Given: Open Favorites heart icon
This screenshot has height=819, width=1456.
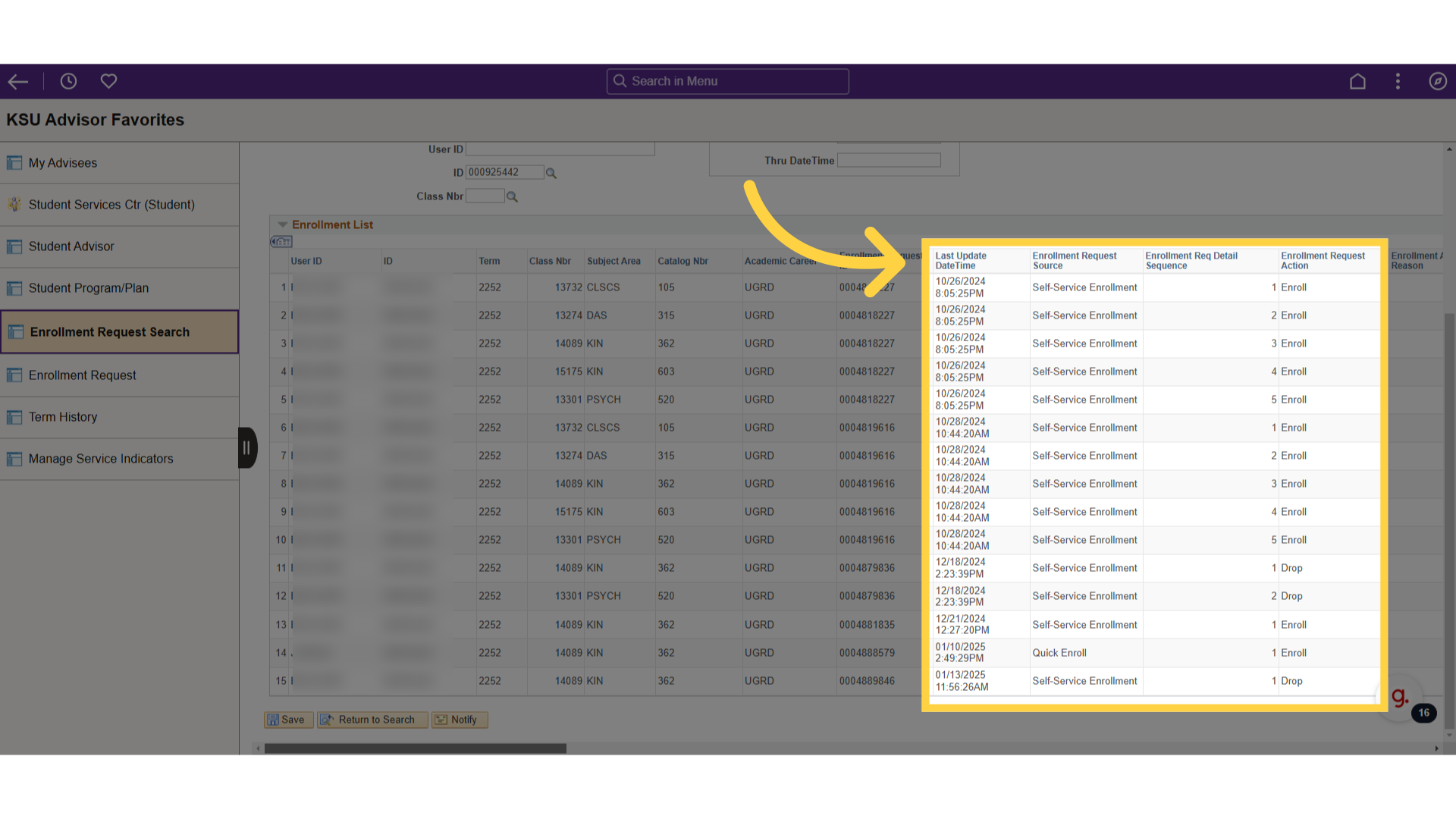Looking at the screenshot, I should point(108,81).
